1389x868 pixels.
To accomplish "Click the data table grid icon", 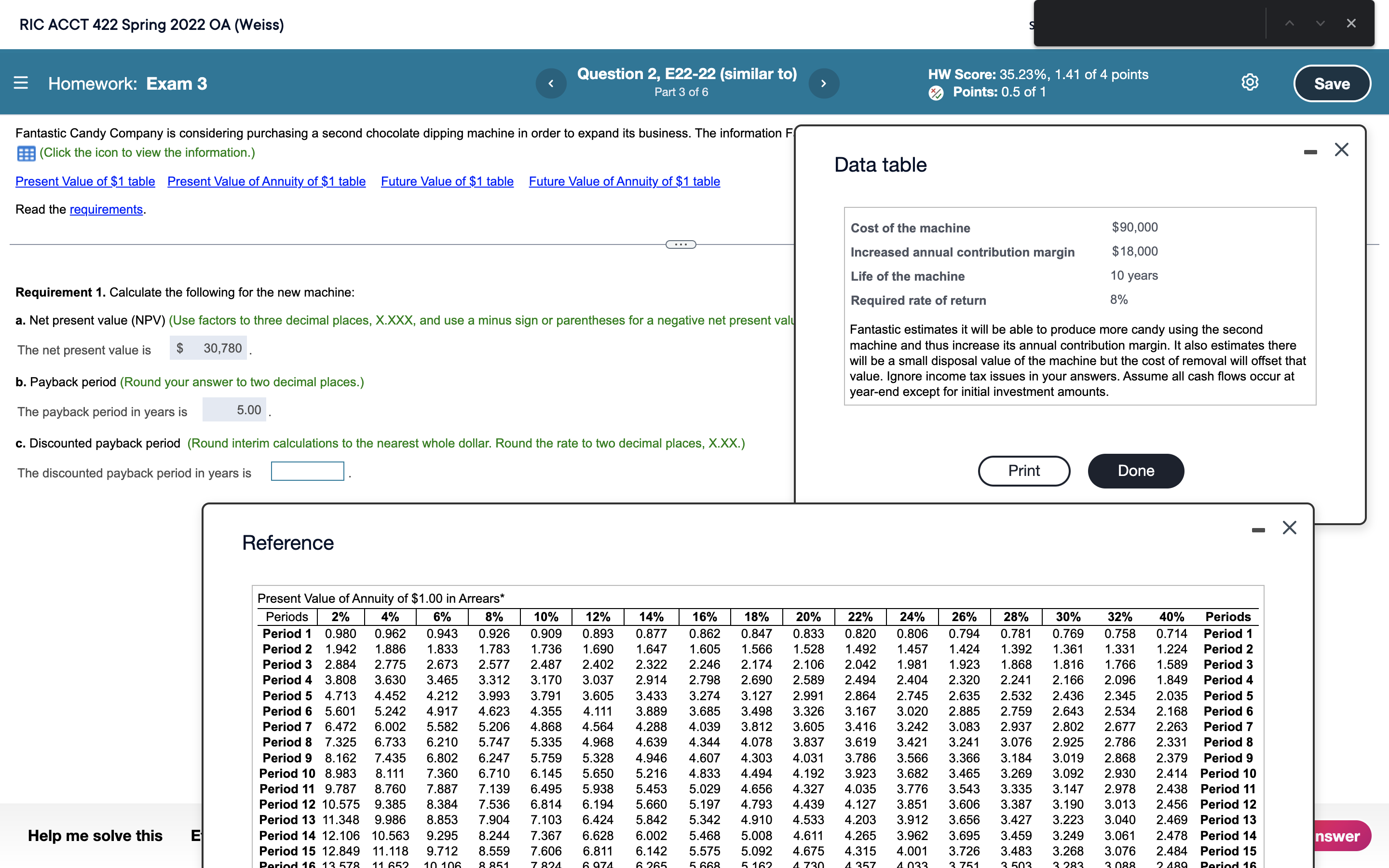I will coord(26,153).
